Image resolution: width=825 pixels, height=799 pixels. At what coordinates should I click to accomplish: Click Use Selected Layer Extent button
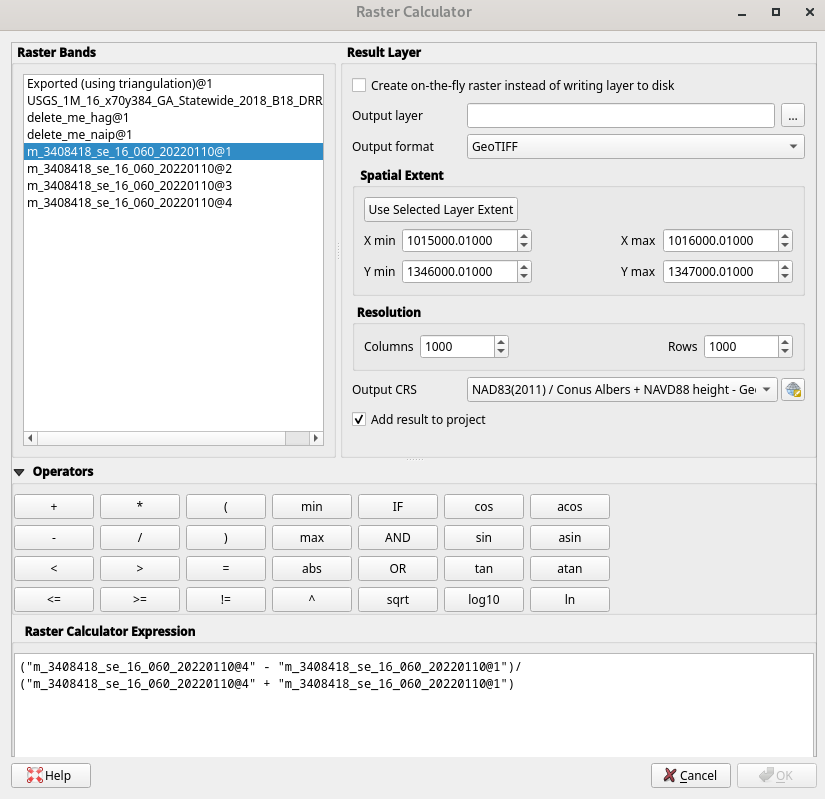440,209
